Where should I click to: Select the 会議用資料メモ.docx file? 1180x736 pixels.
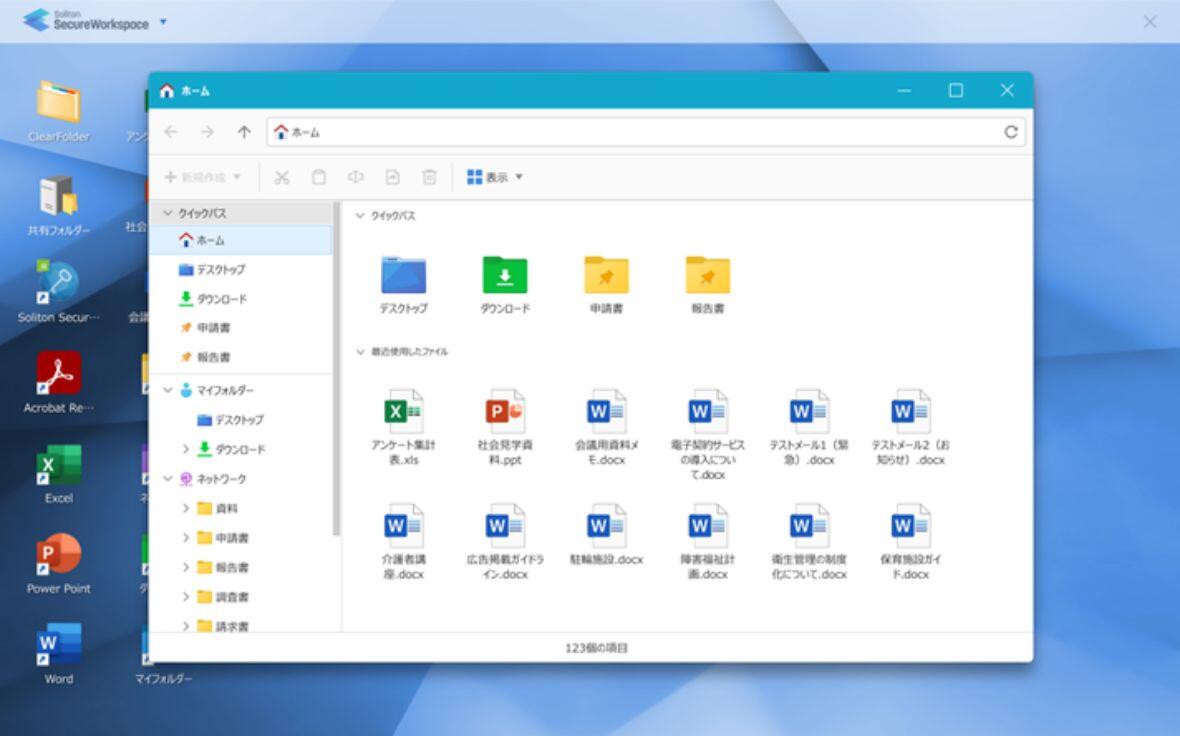607,427
